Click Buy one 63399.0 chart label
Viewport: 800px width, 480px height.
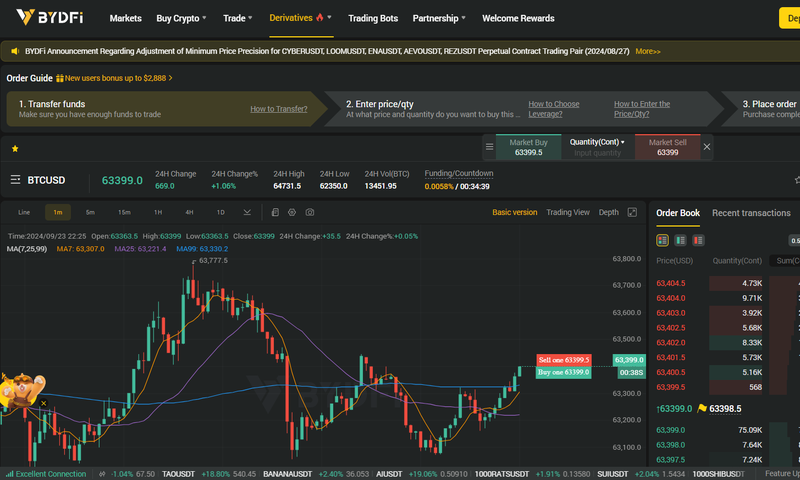(x=564, y=372)
